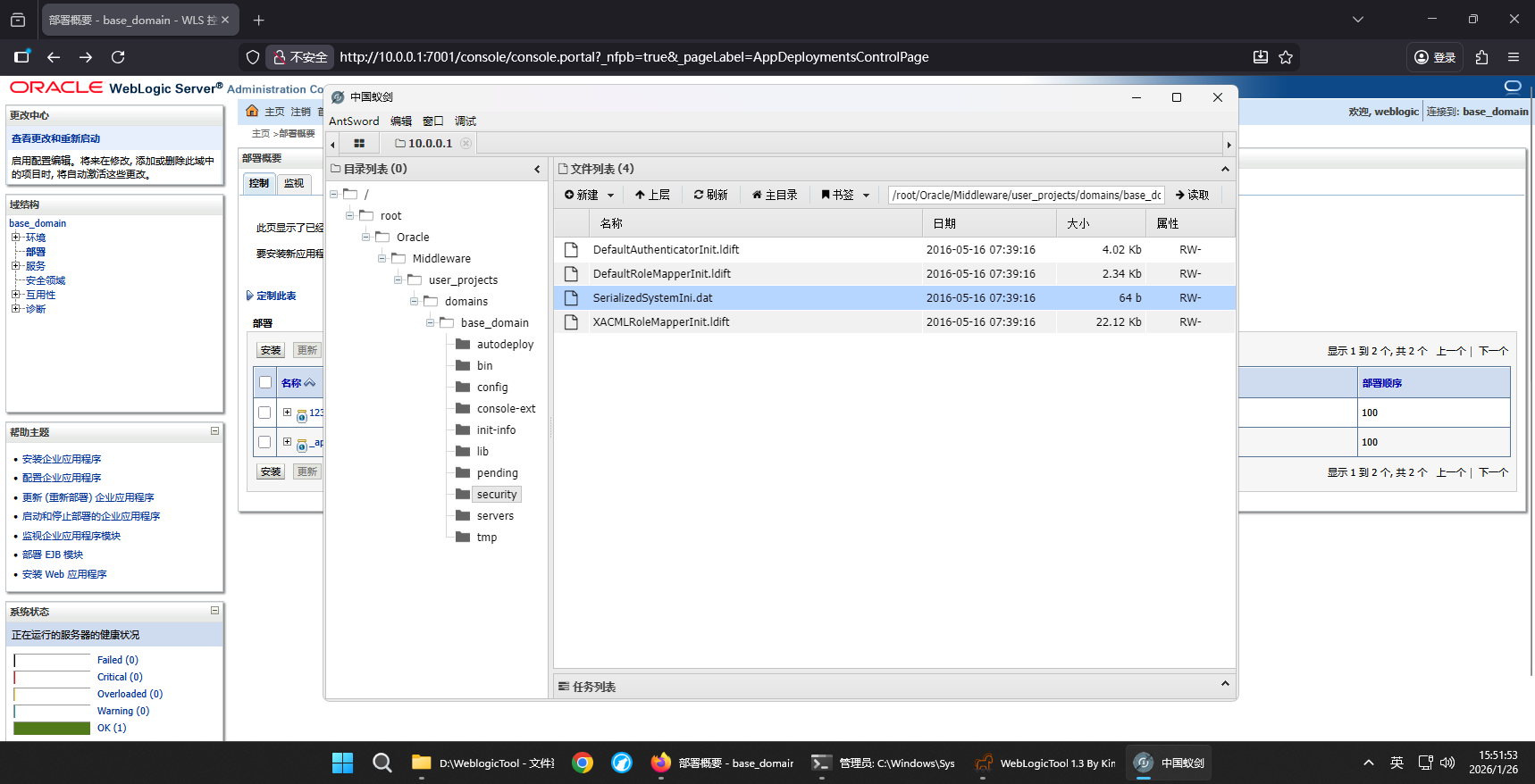Collapse the Middleware tree node
The image size is (1535, 784).
coord(382,258)
